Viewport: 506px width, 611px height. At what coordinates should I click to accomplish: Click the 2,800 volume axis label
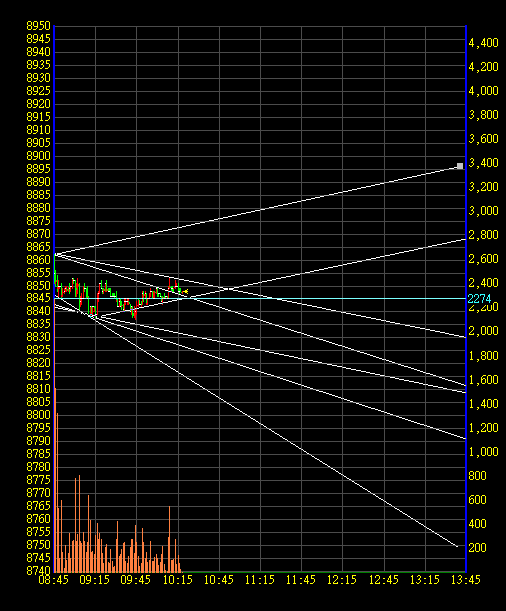pyautogui.click(x=483, y=235)
